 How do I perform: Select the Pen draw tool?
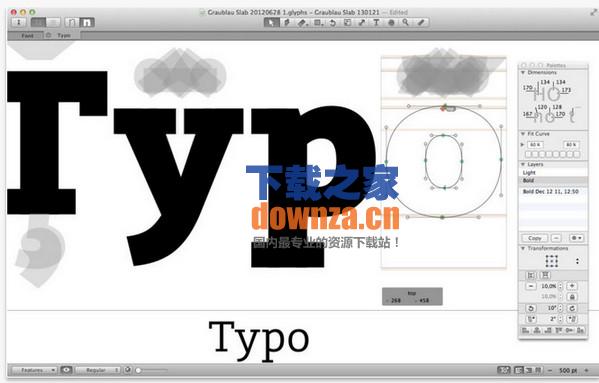287,23
